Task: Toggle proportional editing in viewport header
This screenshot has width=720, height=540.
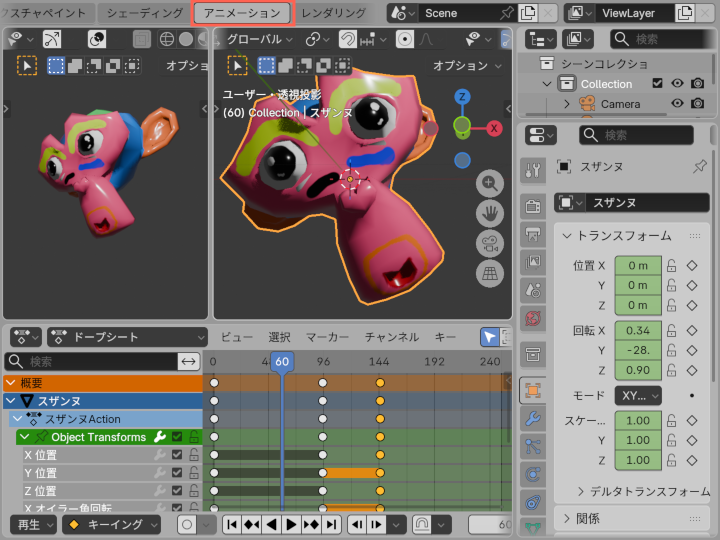Action: pyautogui.click(x=405, y=39)
